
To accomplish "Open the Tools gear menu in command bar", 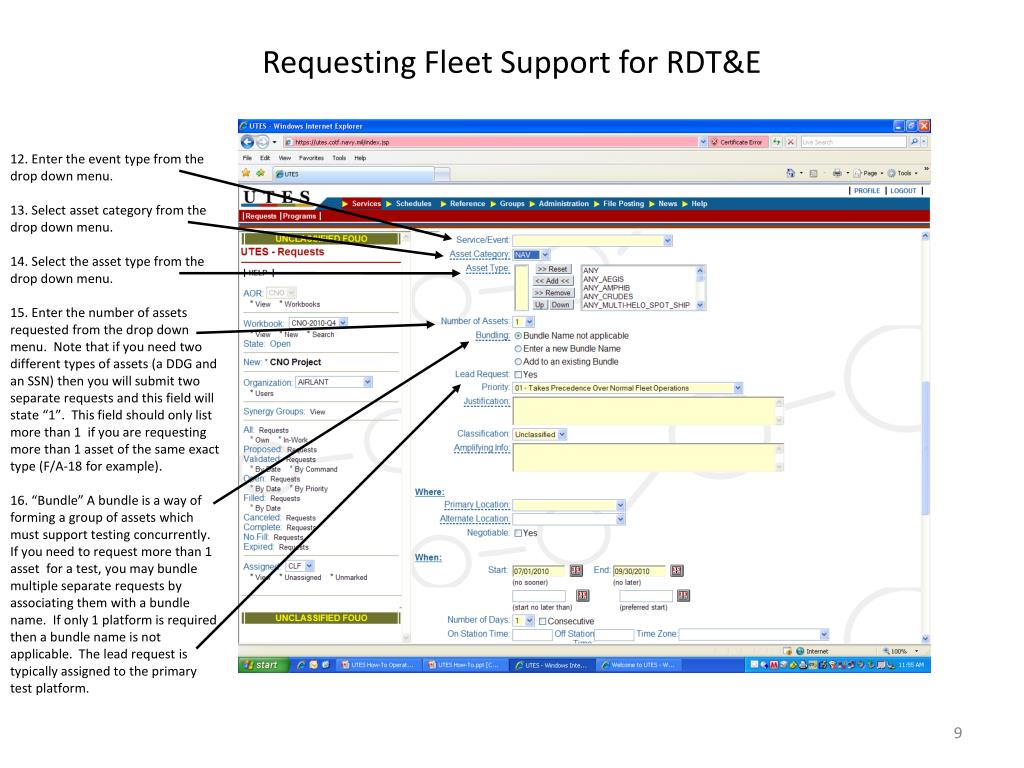I will click(x=902, y=173).
